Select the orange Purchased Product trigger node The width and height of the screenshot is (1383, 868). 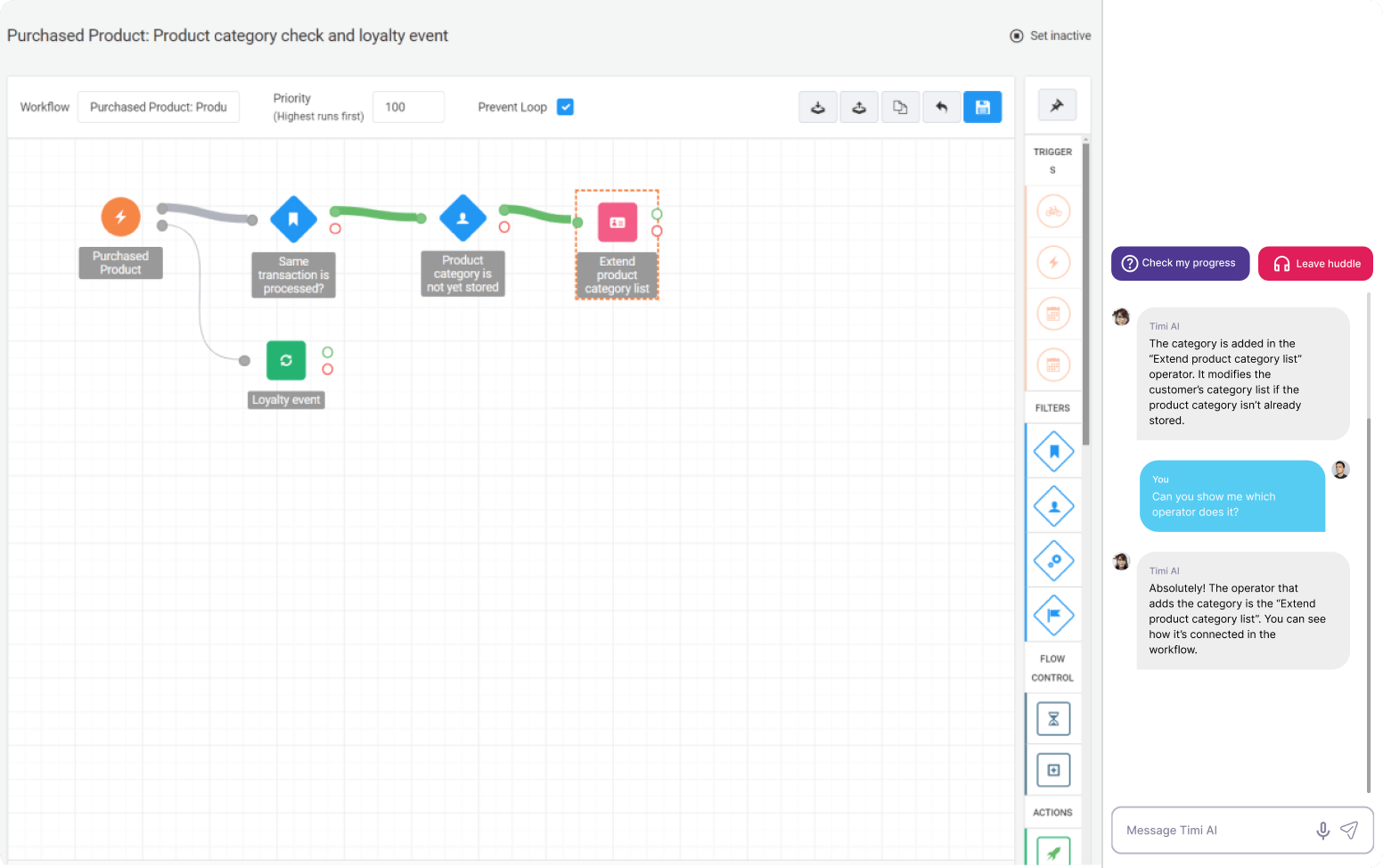[120, 217]
